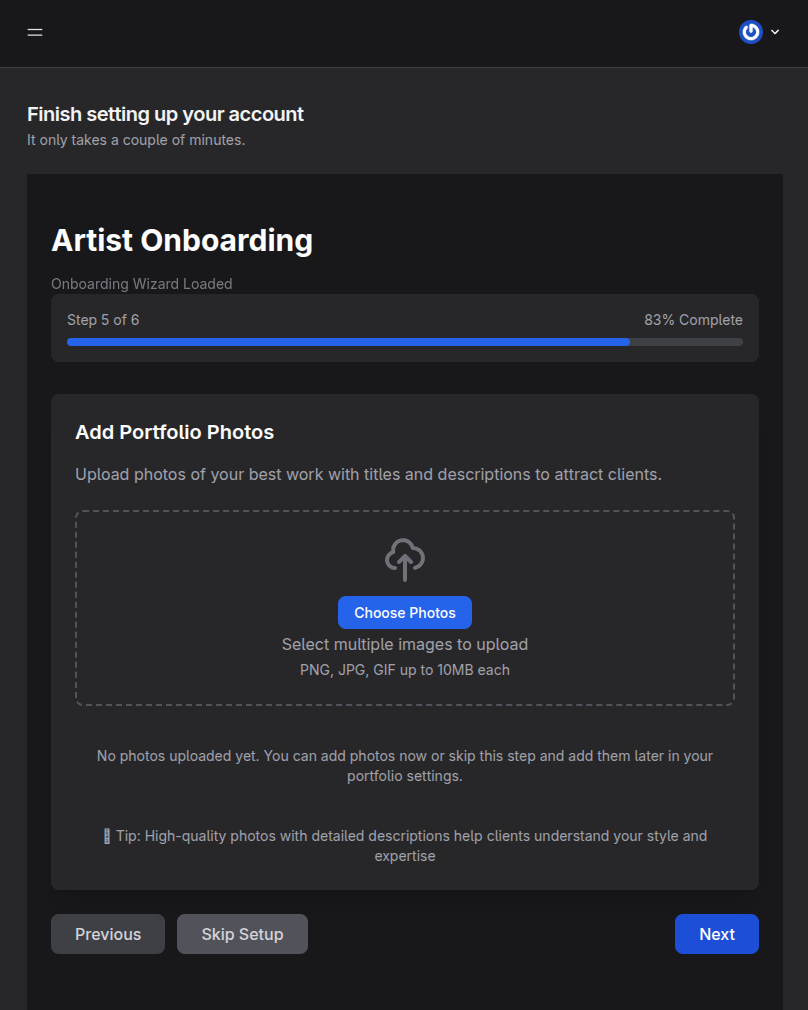Click the 83% Complete progress bar
Image resolution: width=808 pixels, height=1010 pixels.
(x=404, y=341)
